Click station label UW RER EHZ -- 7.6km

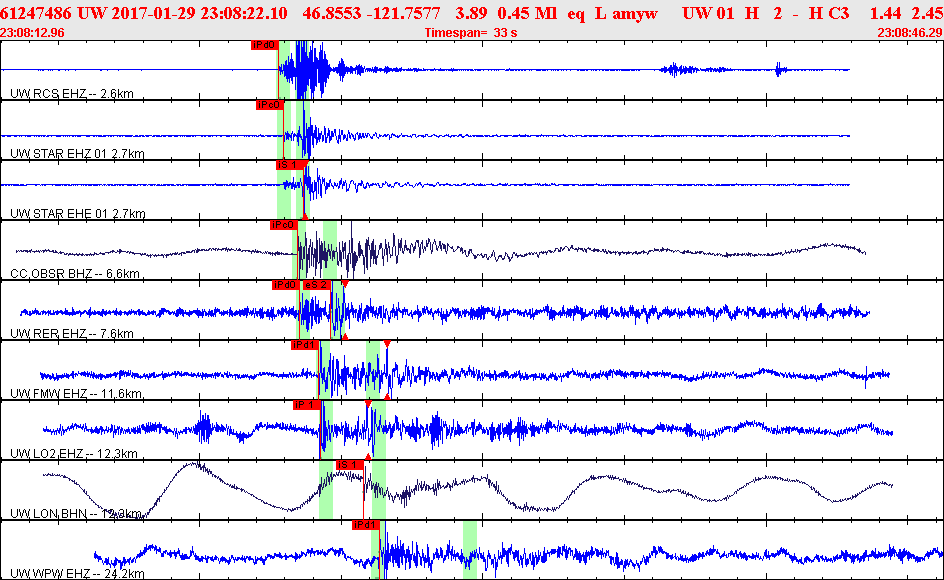[72, 333]
